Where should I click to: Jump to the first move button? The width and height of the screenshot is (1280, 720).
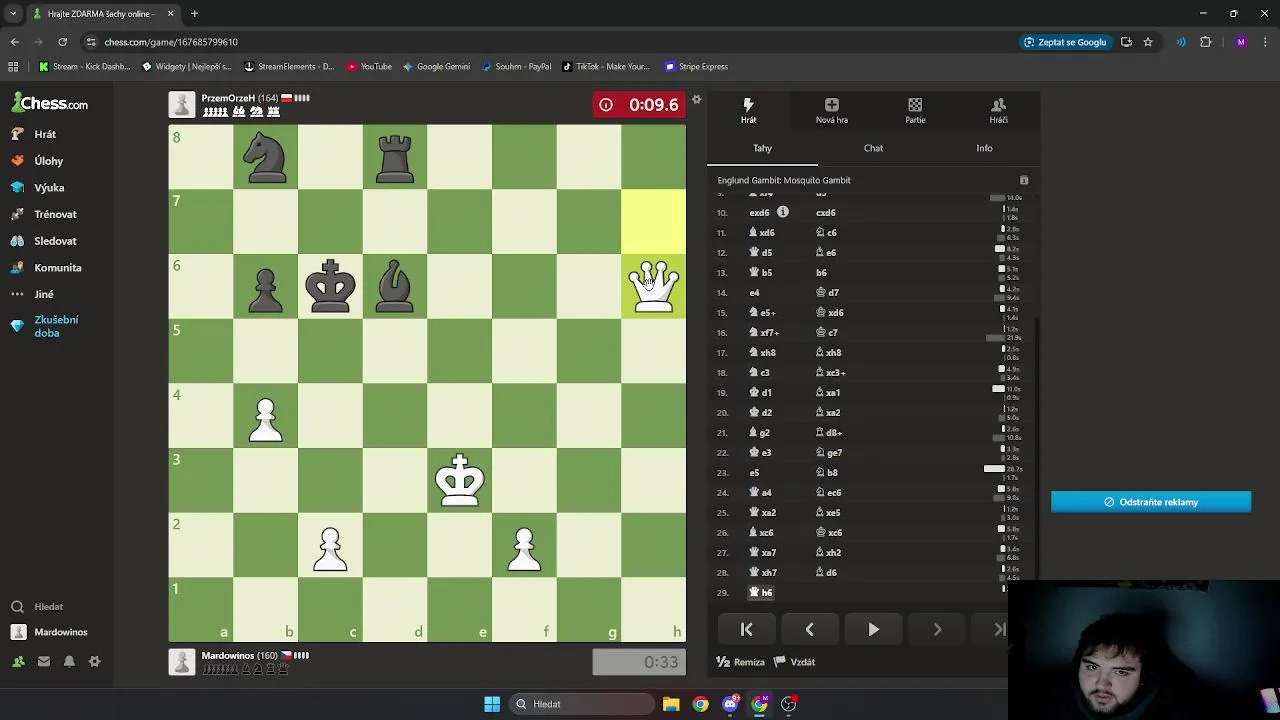[746, 629]
